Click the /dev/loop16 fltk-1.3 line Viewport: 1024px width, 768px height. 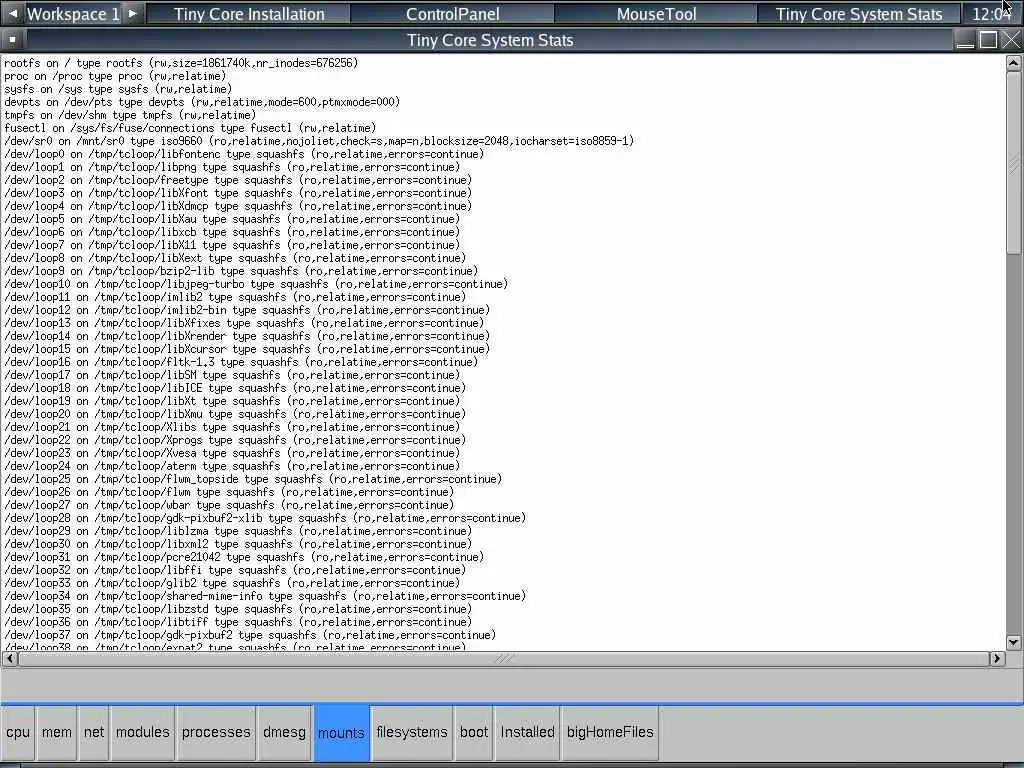pyautogui.click(x=241, y=362)
